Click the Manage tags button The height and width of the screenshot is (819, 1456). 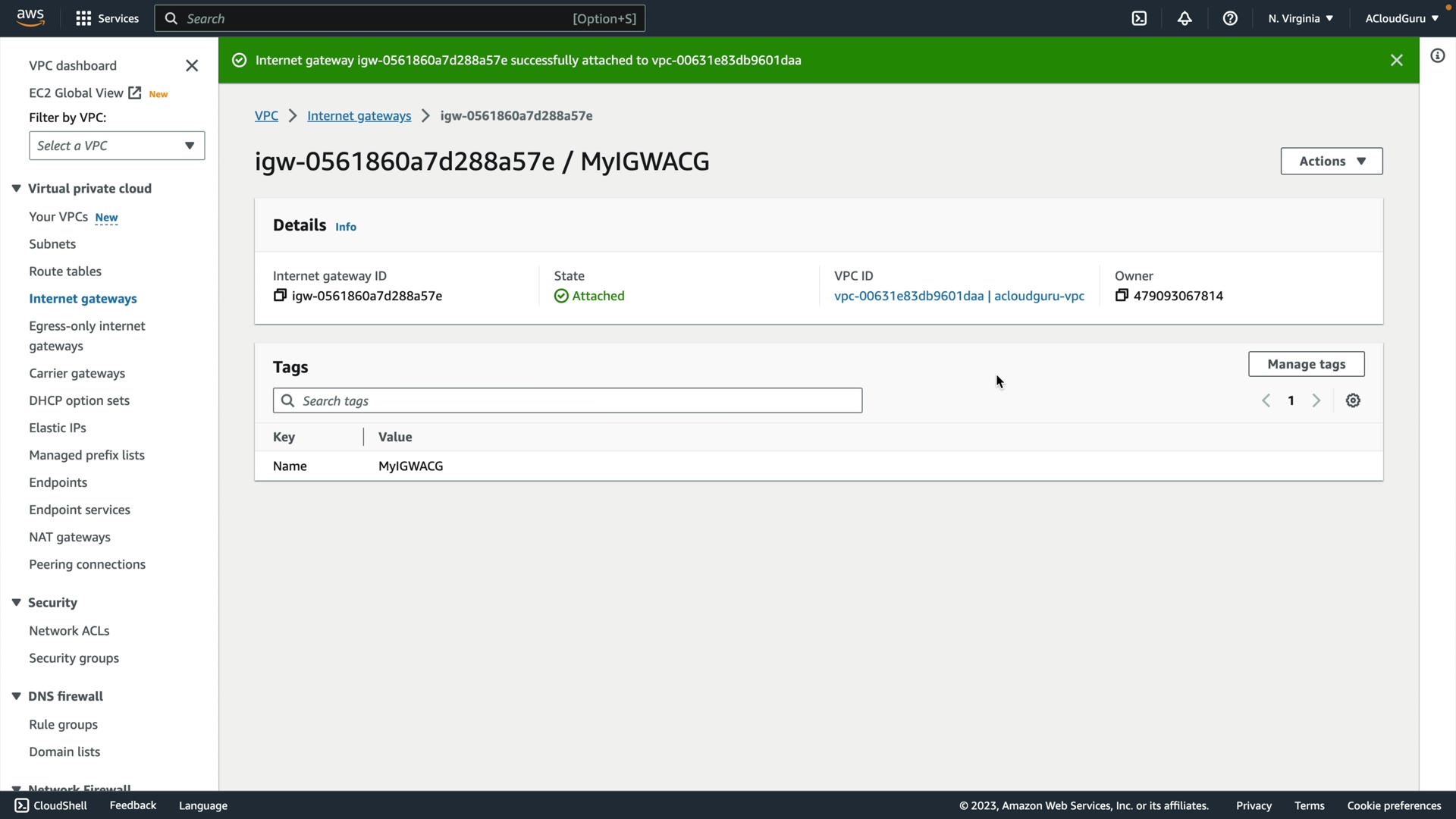1306,364
